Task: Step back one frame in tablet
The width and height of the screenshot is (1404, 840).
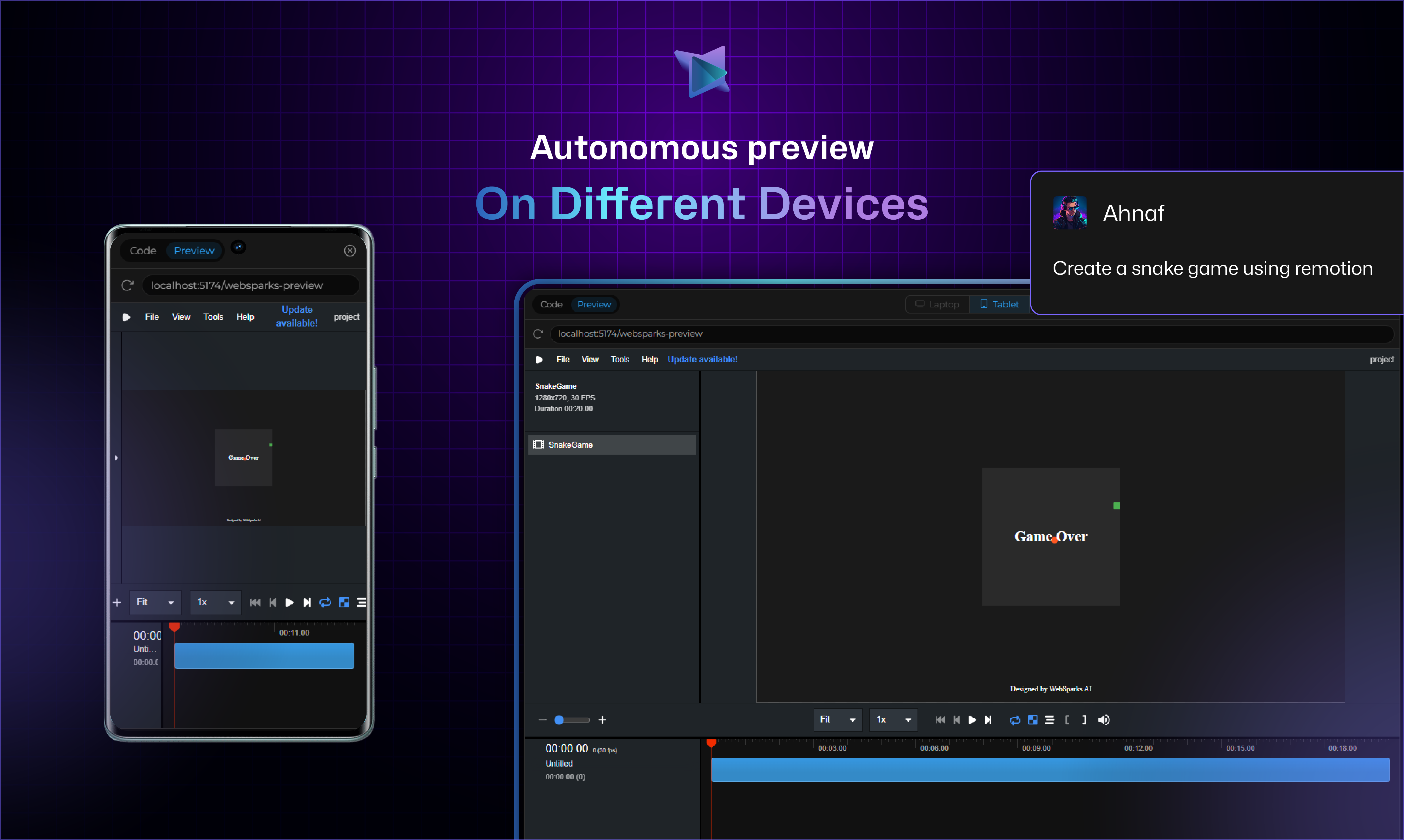Action: [x=957, y=720]
